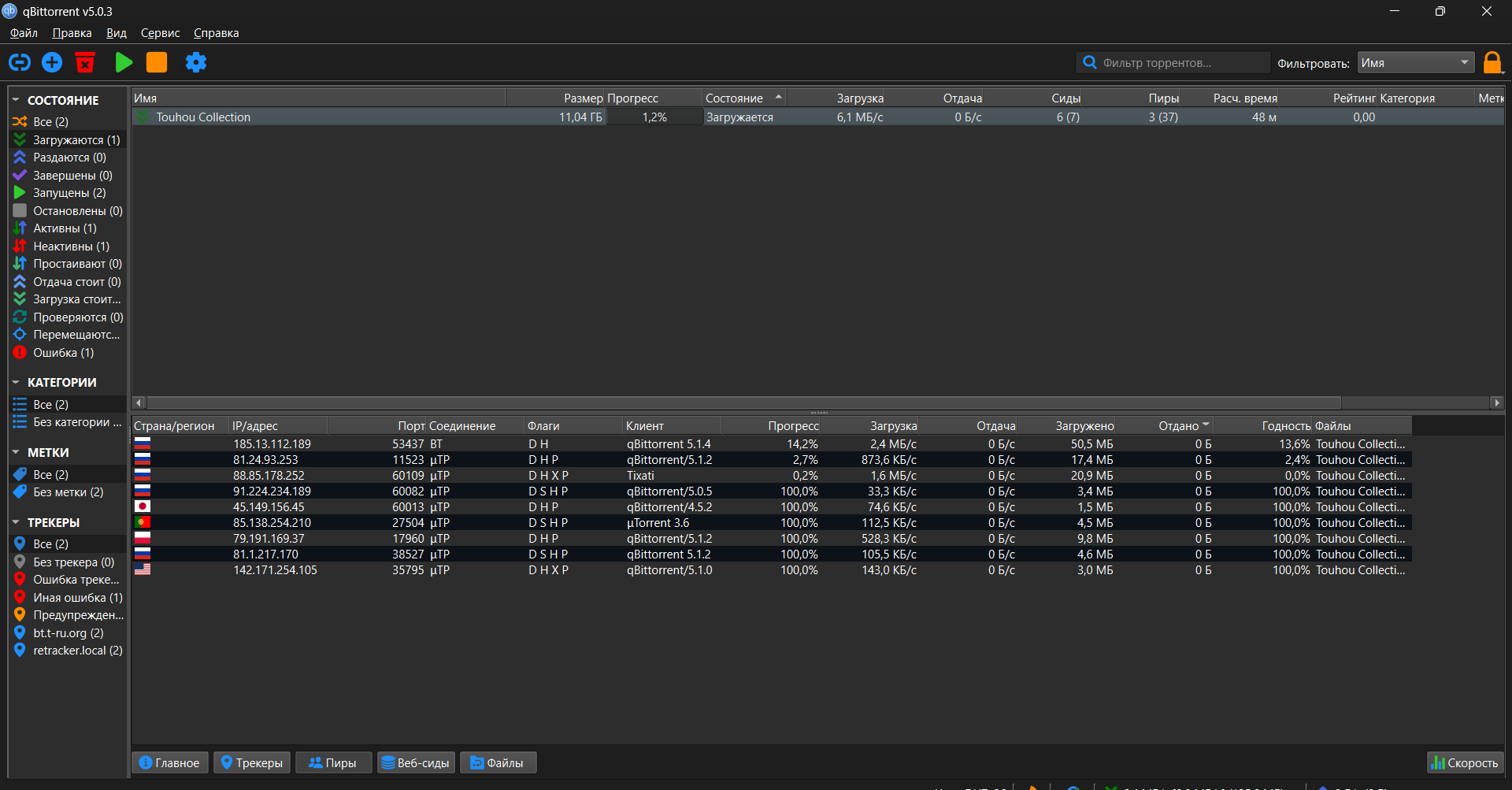
Task: Select the Запущены (2) status filter
Action: (67, 193)
